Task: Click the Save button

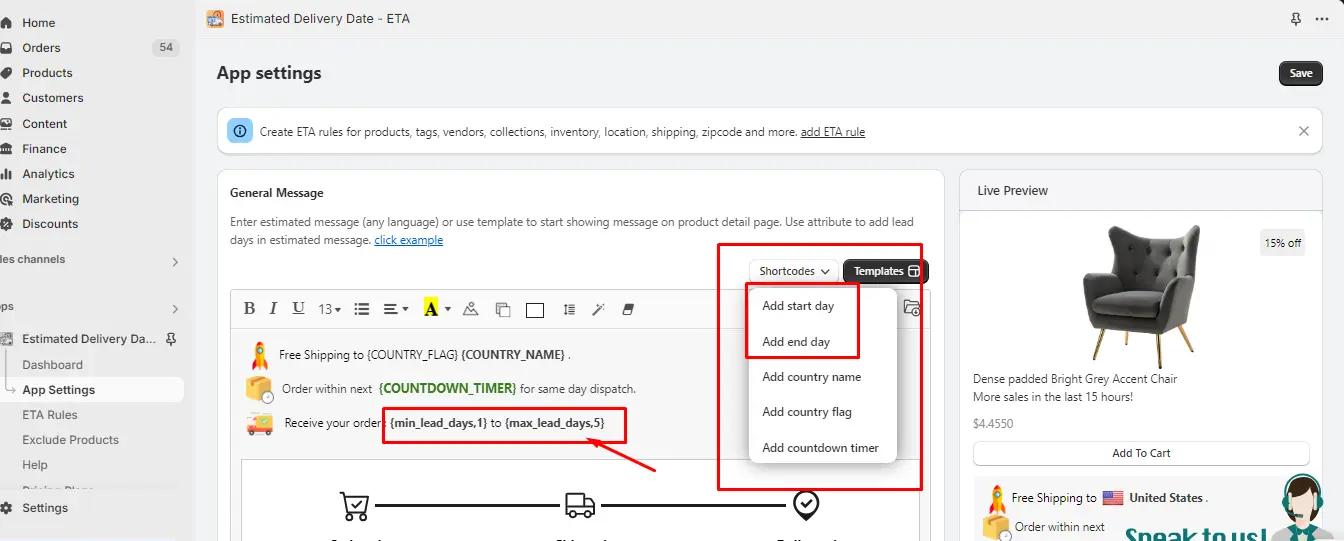Action: point(1300,73)
